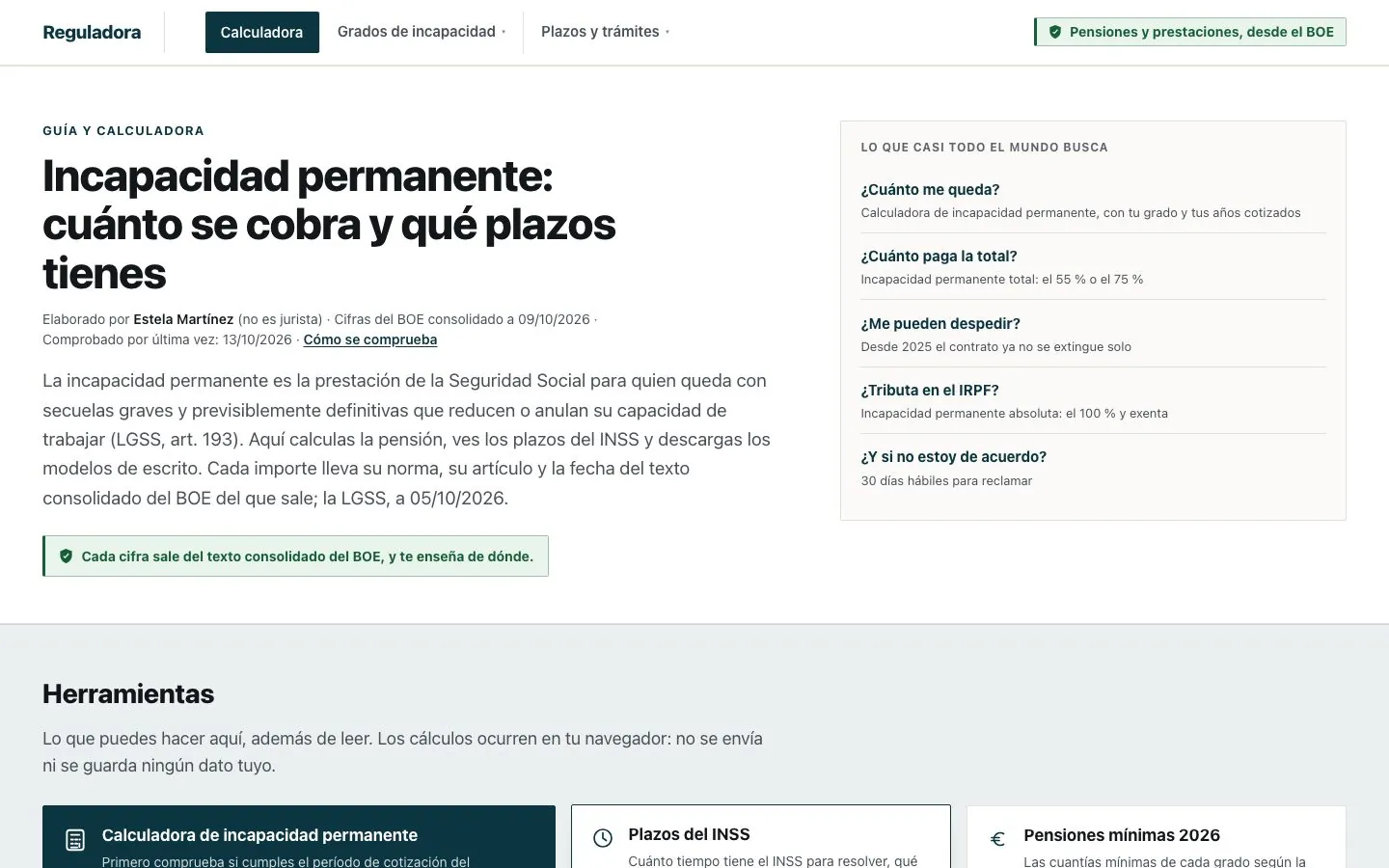Select the Calculadora nav tab
The image size is (1389, 868).
click(x=261, y=33)
